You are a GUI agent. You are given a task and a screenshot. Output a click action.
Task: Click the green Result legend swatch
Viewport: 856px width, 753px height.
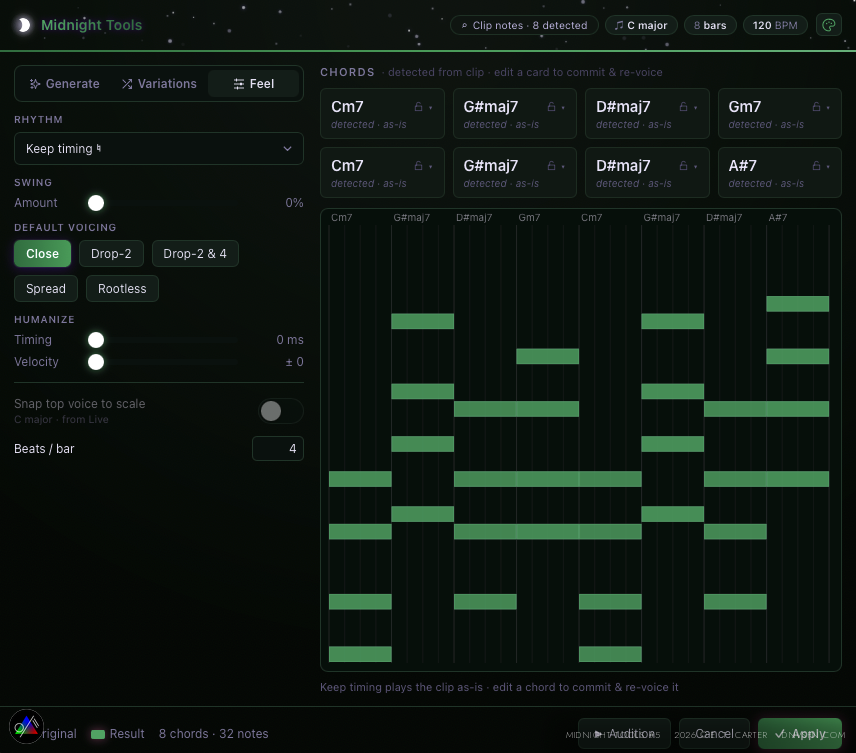(98, 734)
